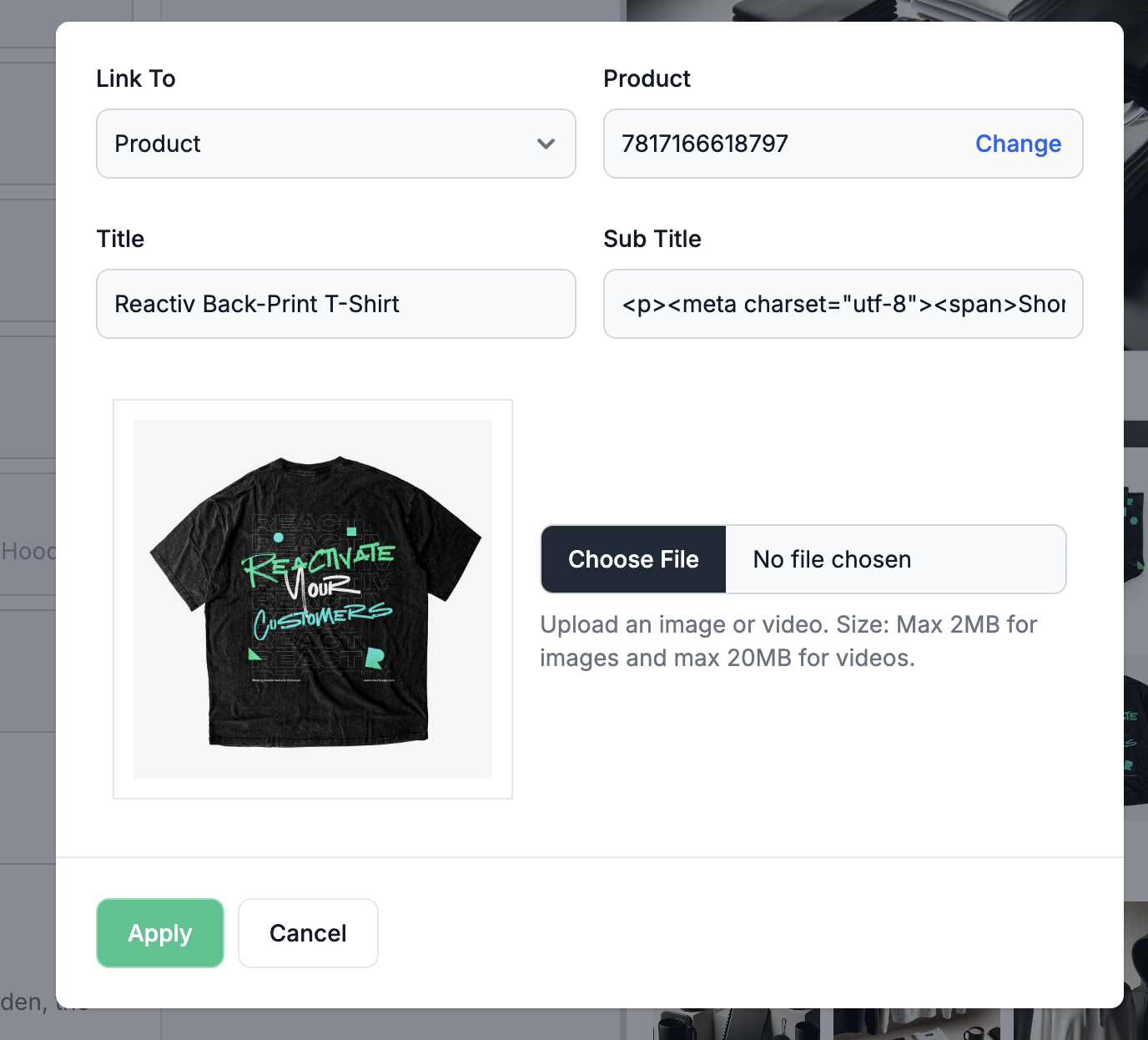The width and height of the screenshot is (1148, 1040).
Task: Open the Link To dropdown
Action: click(335, 144)
